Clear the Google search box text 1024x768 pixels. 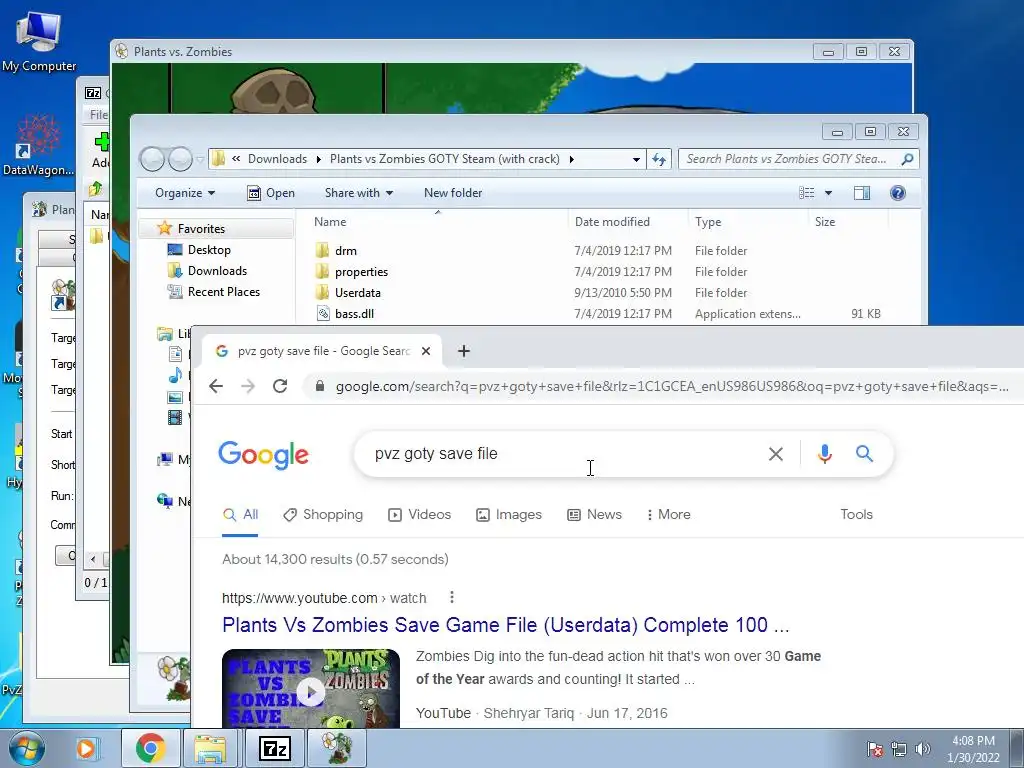(x=776, y=454)
